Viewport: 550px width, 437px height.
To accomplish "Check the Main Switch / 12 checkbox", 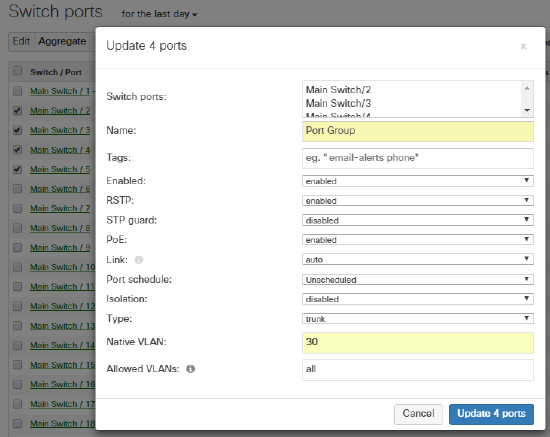I will 17,306.
